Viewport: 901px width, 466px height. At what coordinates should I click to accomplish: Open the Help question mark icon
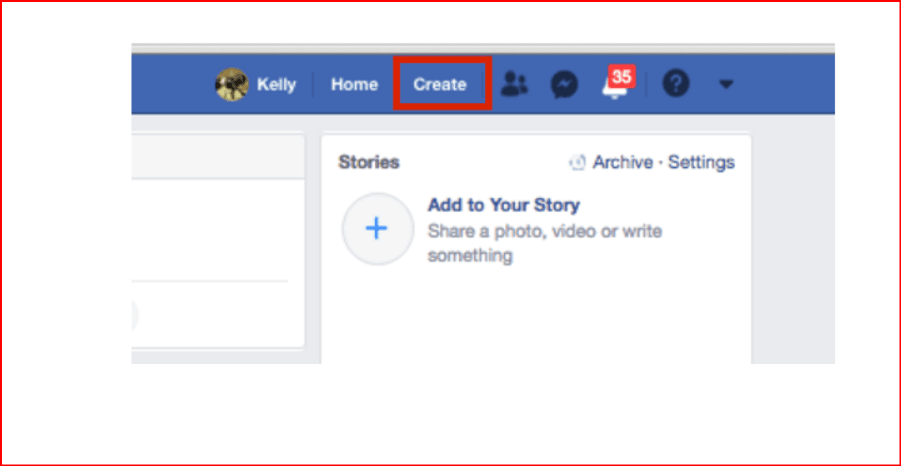(x=676, y=85)
